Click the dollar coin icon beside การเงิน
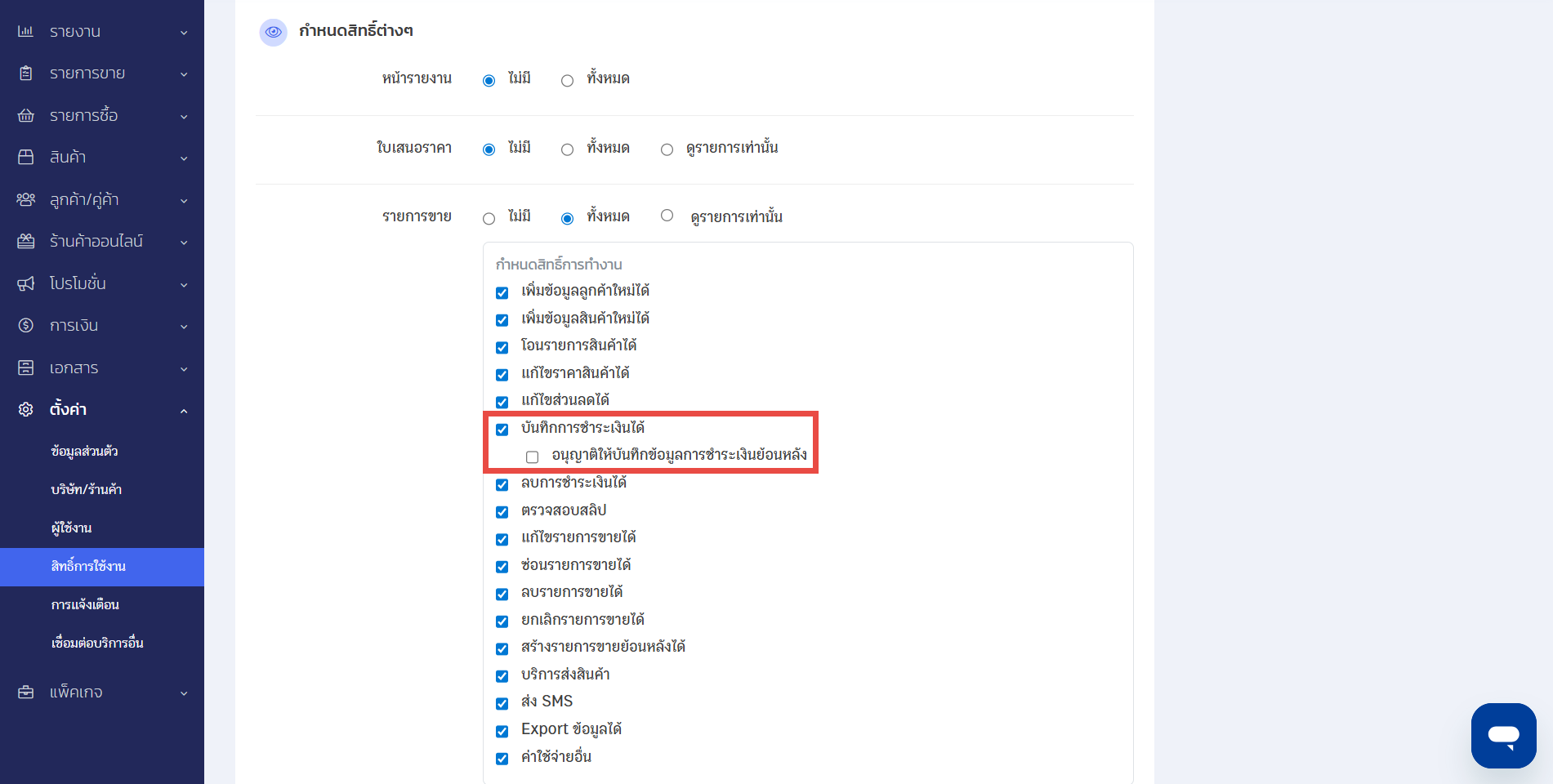 tap(25, 325)
